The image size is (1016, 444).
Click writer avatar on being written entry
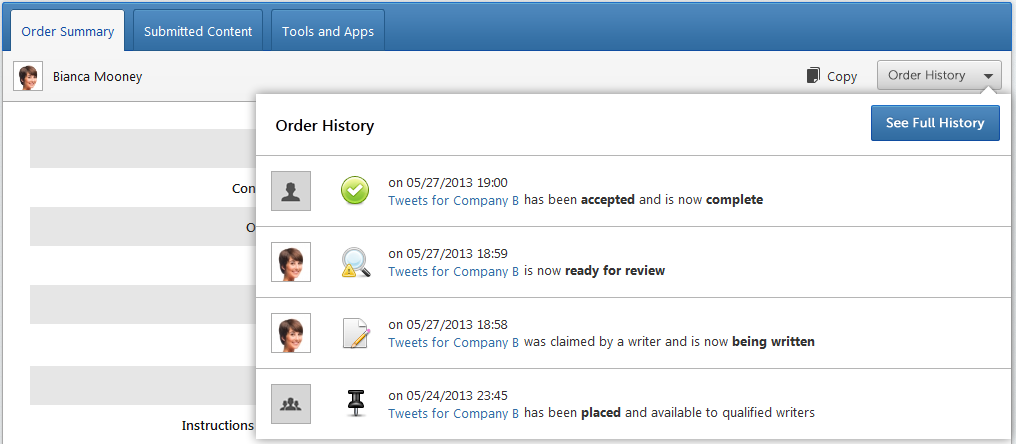(x=291, y=333)
